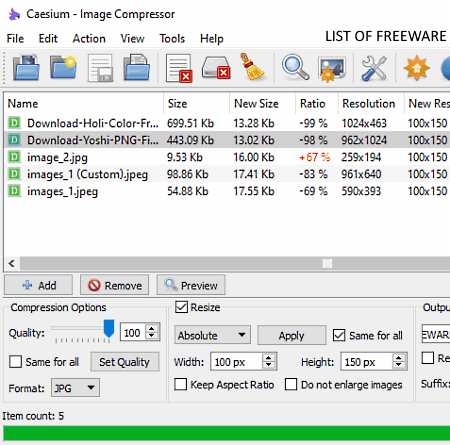This screenshot has width=450, height=445.
Task: Increase the Width value with the up arrow
Action: tap(269, 358)
